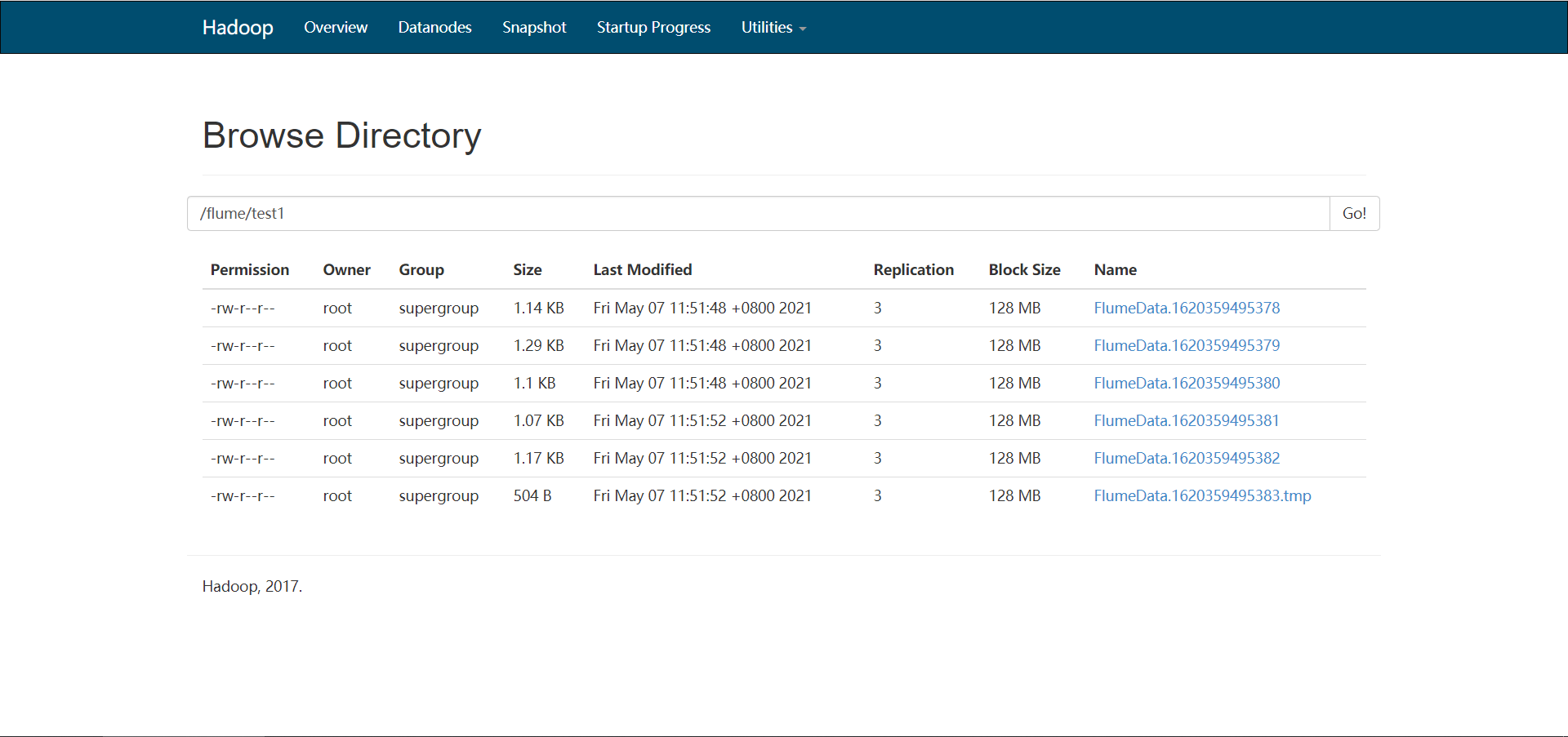Viewport: 1568px width, 737px height.
Task: Click last modified date in 504 B row
Action: point(702,495)
